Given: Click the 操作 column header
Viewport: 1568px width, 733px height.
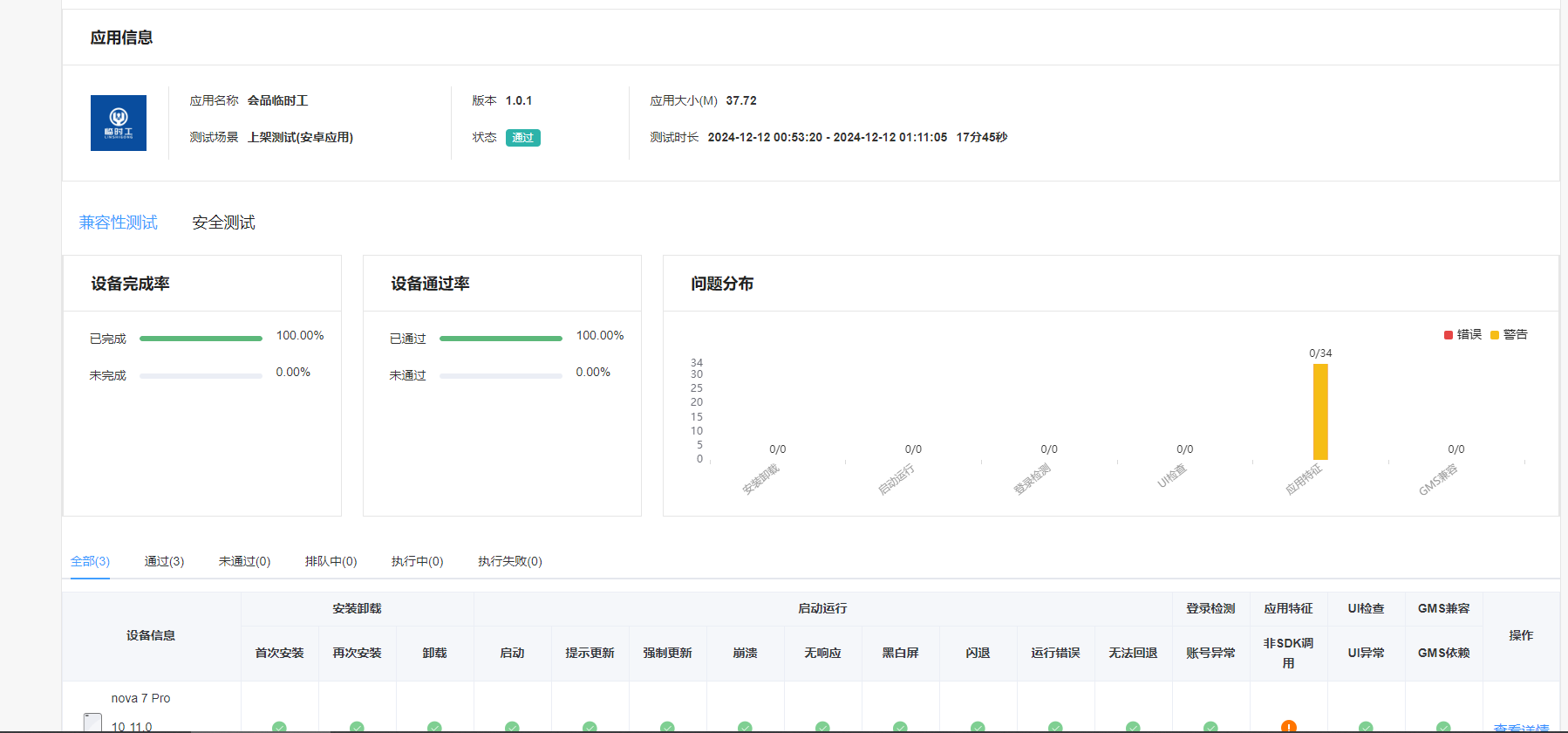Looking at the screenshot, I should [1521, 635].
